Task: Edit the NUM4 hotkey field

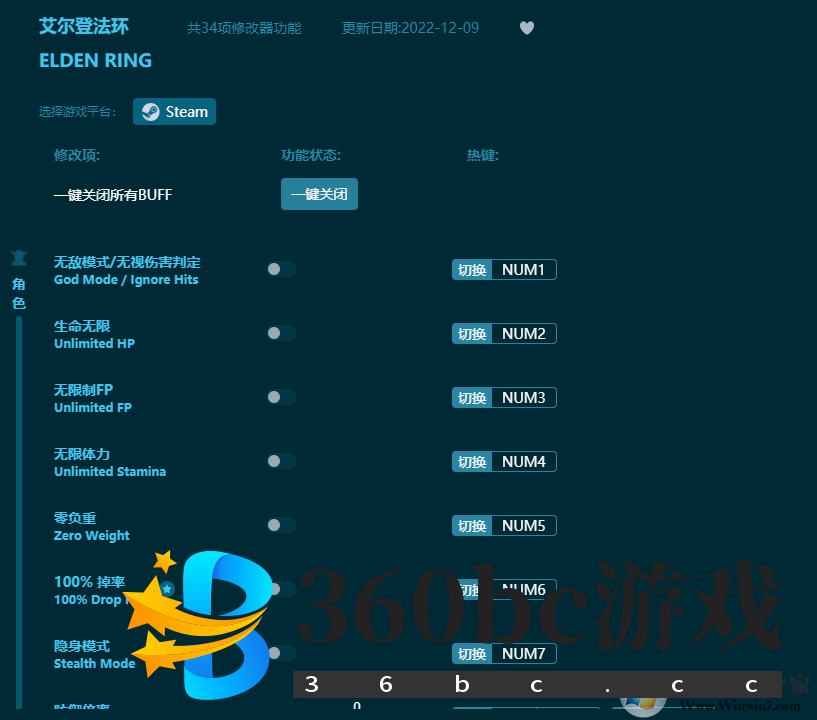Action: click(x=524, y=462)
